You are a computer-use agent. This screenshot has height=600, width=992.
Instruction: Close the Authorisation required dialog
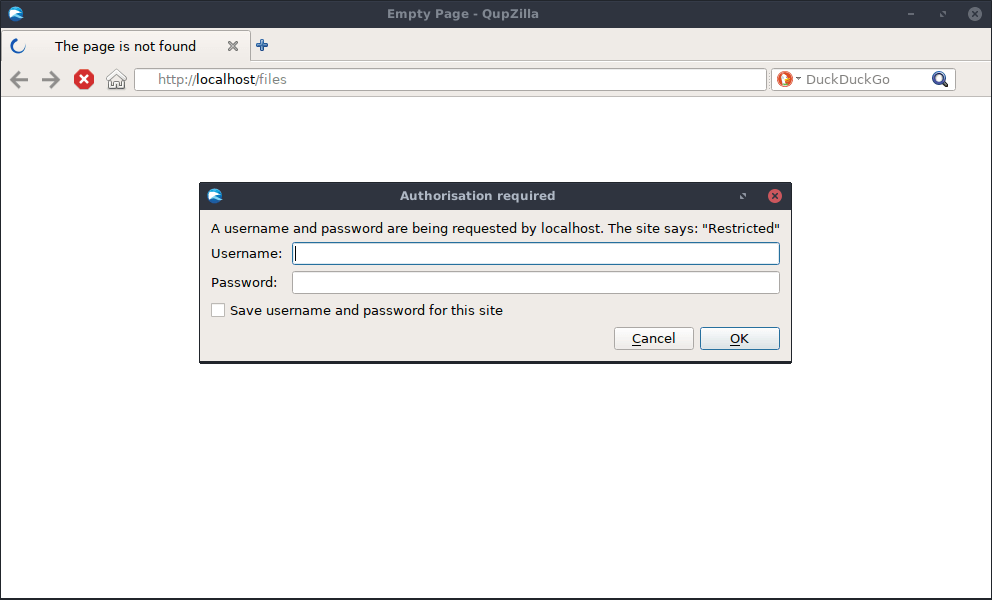[x=774, y=196]
